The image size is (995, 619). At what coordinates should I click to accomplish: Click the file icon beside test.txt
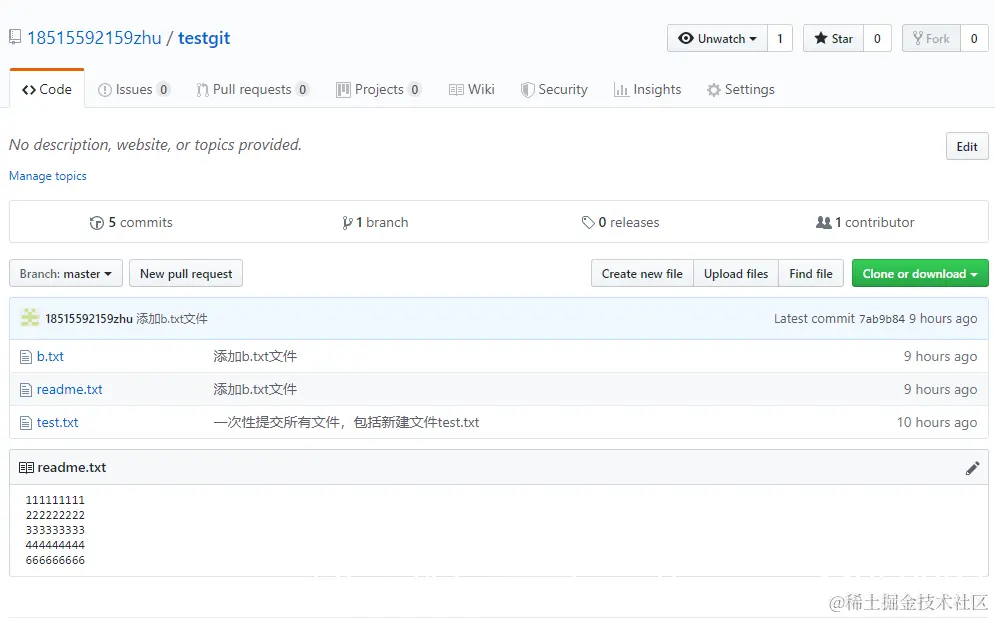point(26,423)
